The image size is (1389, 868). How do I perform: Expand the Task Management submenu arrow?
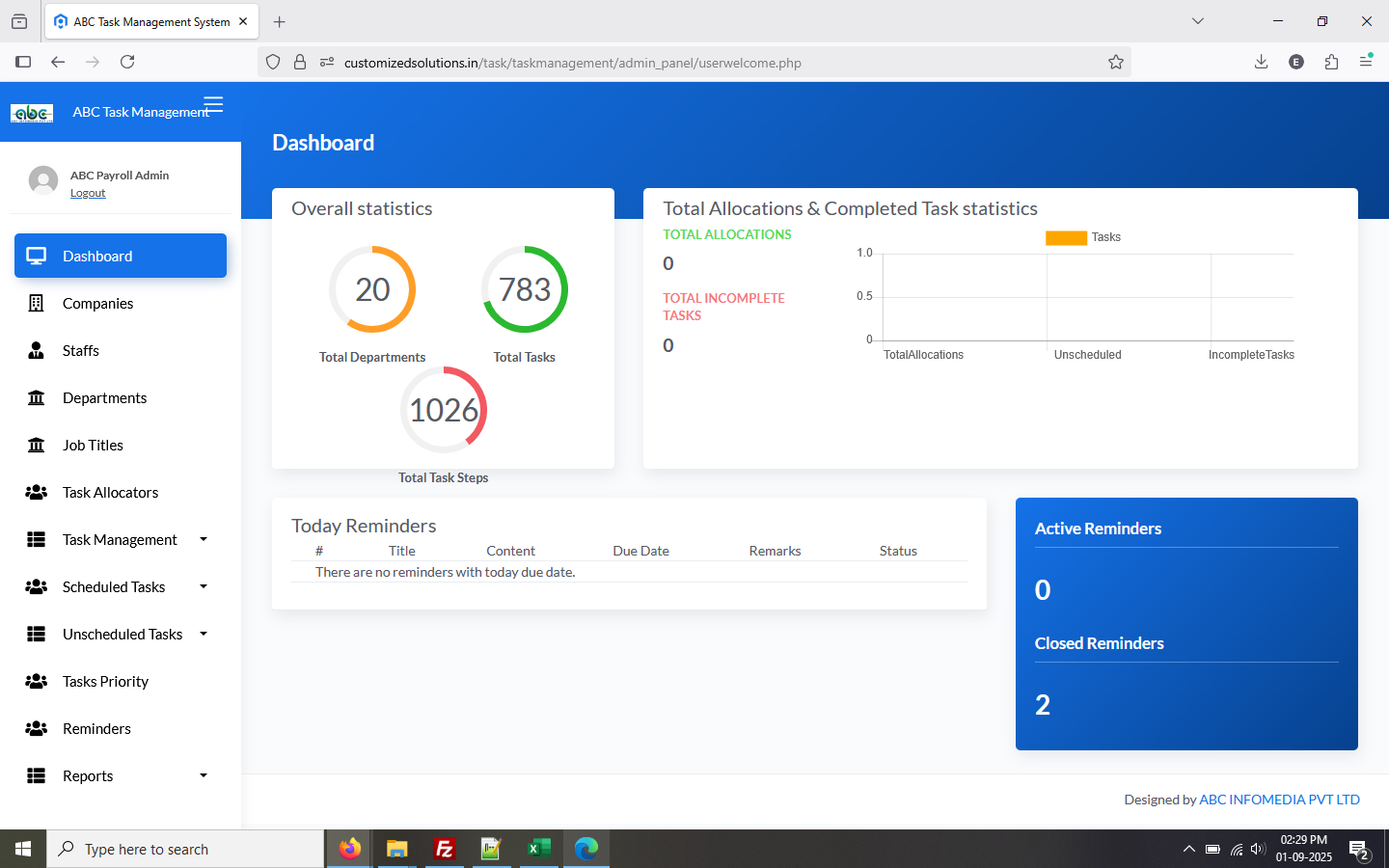(204, 539)
